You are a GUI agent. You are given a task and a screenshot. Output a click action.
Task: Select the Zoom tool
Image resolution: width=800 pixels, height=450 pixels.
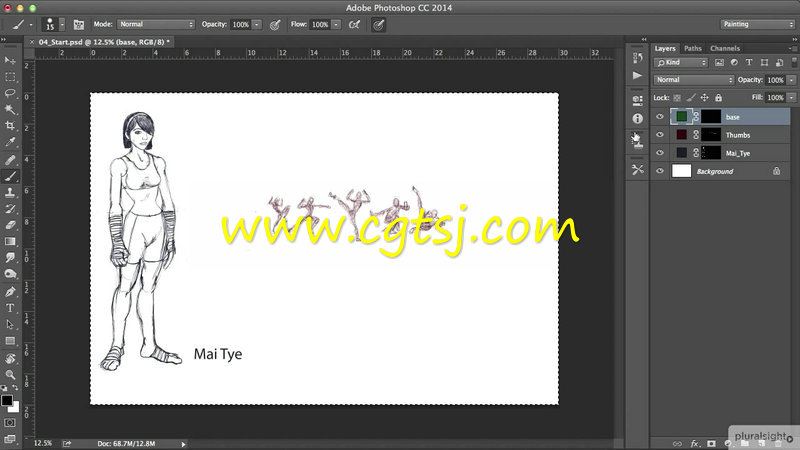coord(10,375)
